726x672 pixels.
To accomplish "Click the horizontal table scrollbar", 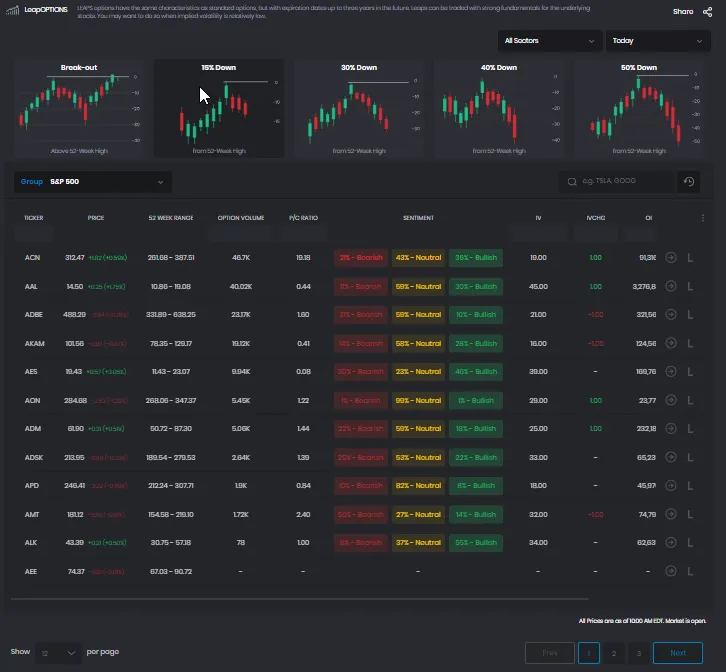I will coord(300,599).
